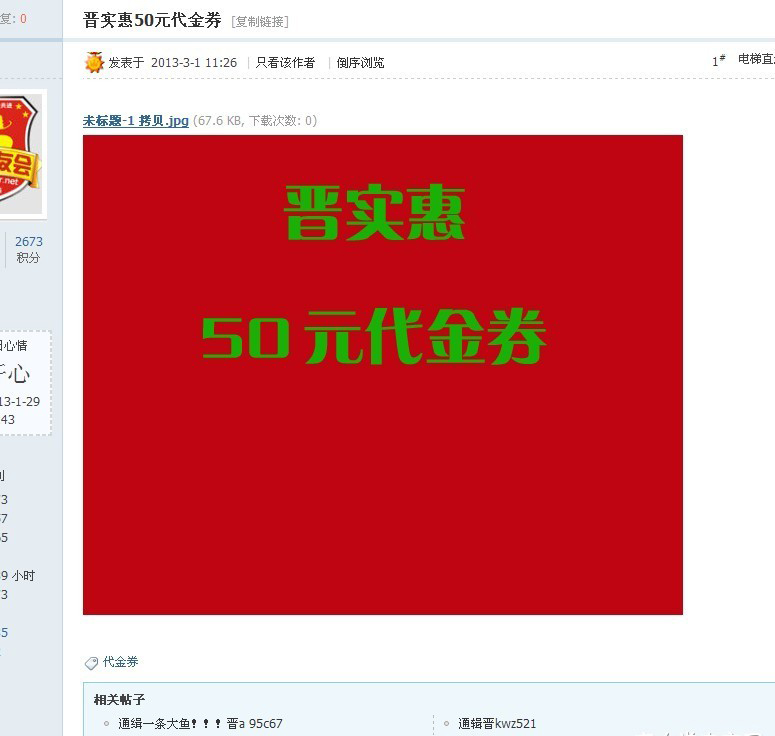Screen dimensions: 775x736
Task: Click 倒序浏览 to reverse post order
Action: point(360,63)
